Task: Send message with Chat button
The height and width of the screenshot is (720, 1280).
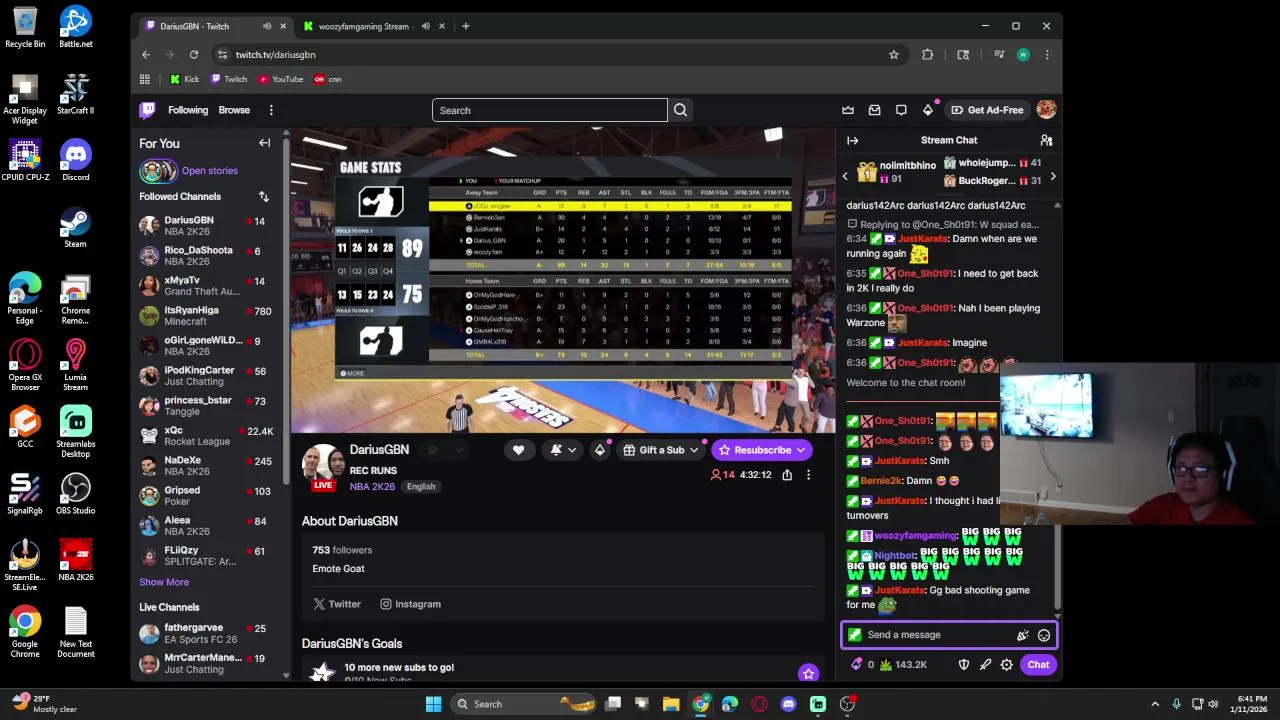Action: [x=1038, y=665]
